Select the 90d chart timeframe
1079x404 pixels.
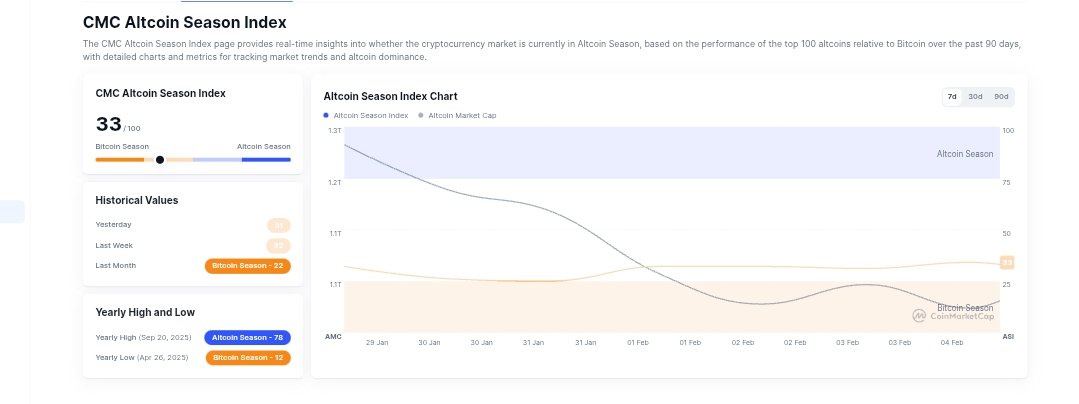[x=1001, y=96]
